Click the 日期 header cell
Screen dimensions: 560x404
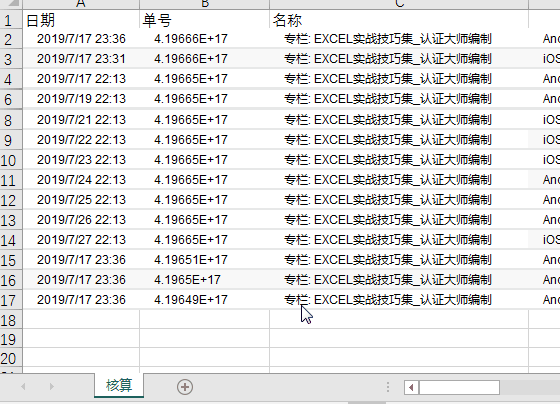pos(81,19)
